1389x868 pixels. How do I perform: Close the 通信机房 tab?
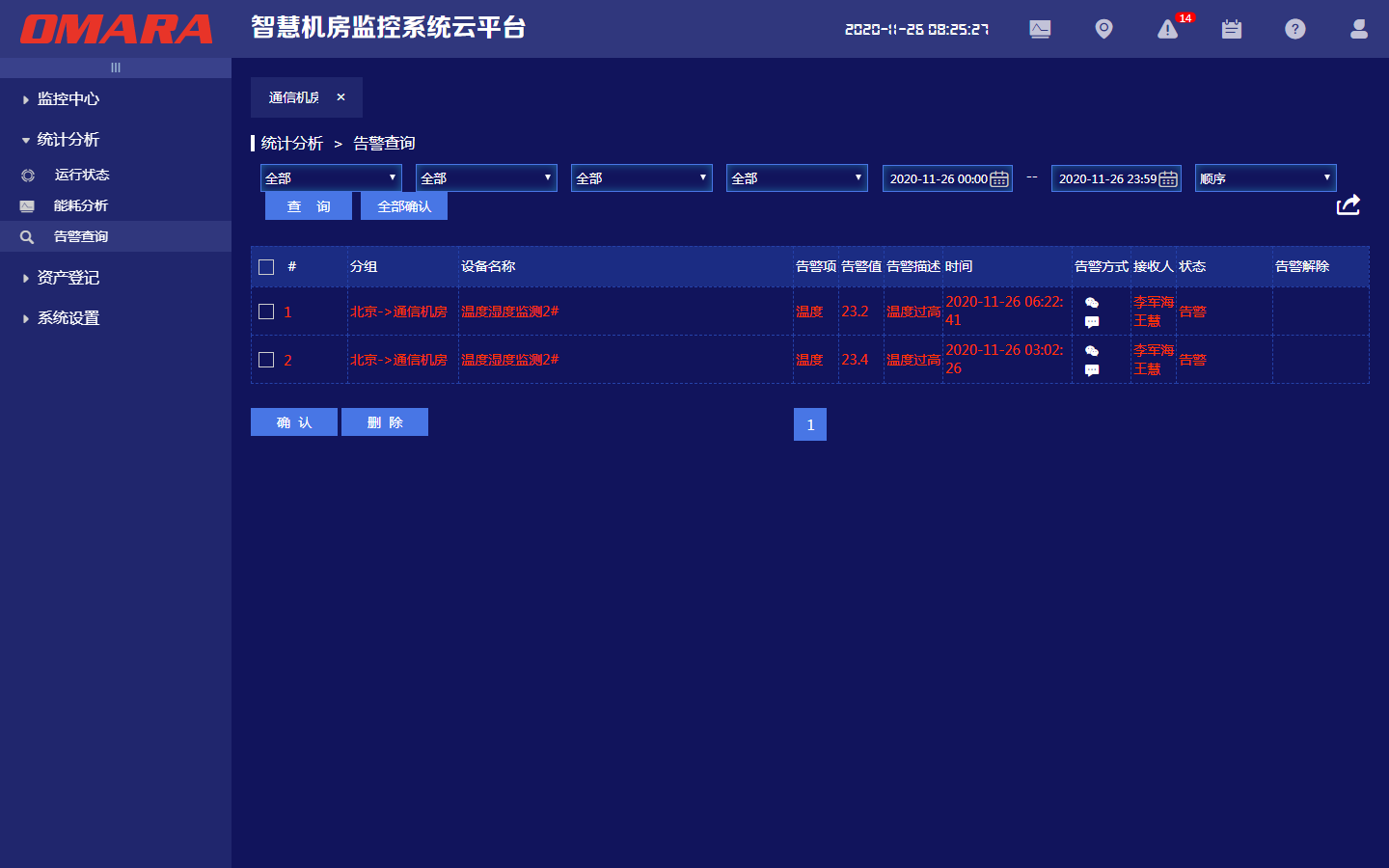(x=340, y=97)
